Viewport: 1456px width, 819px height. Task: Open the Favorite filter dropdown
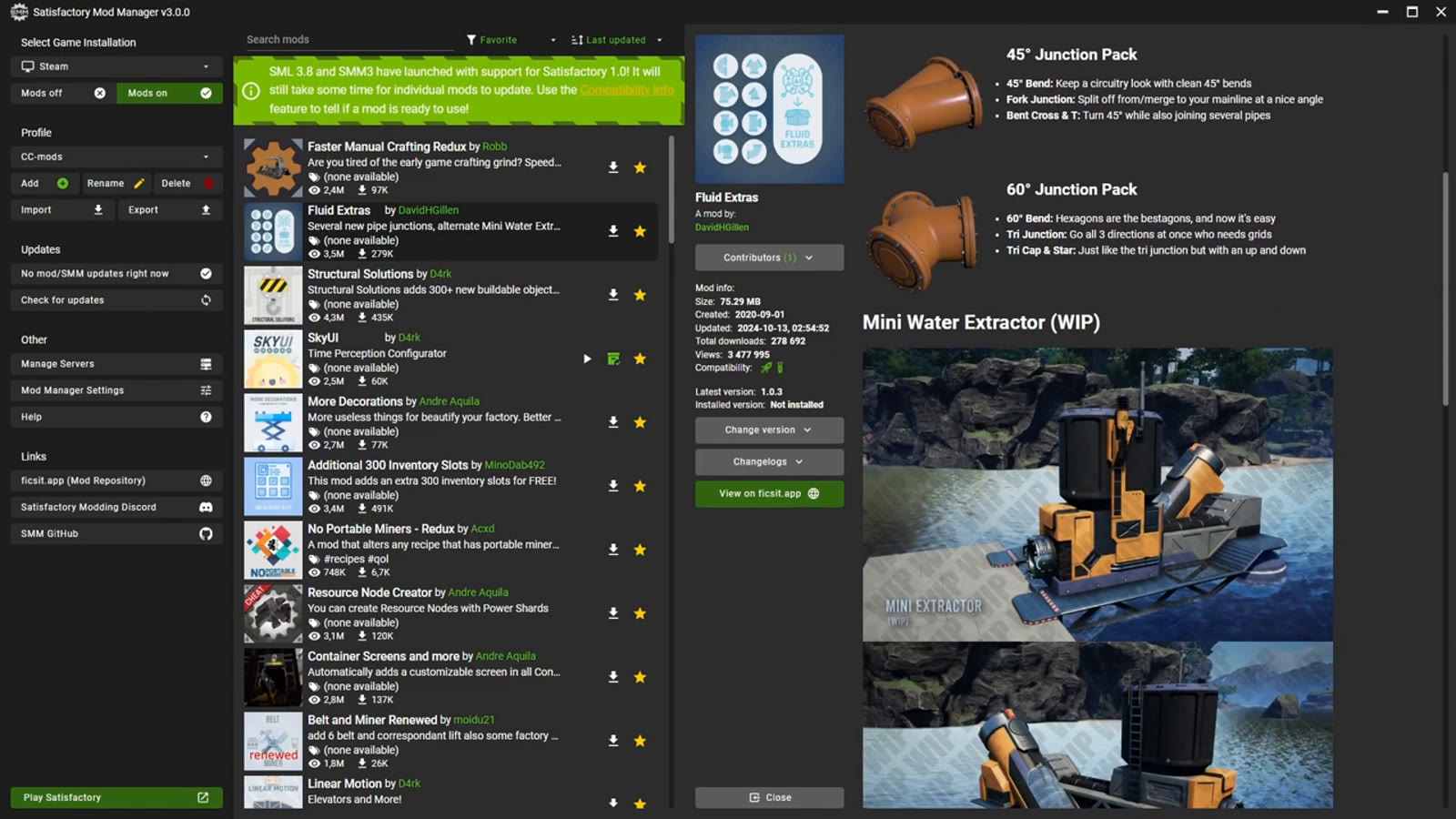(x=511, y=40)
